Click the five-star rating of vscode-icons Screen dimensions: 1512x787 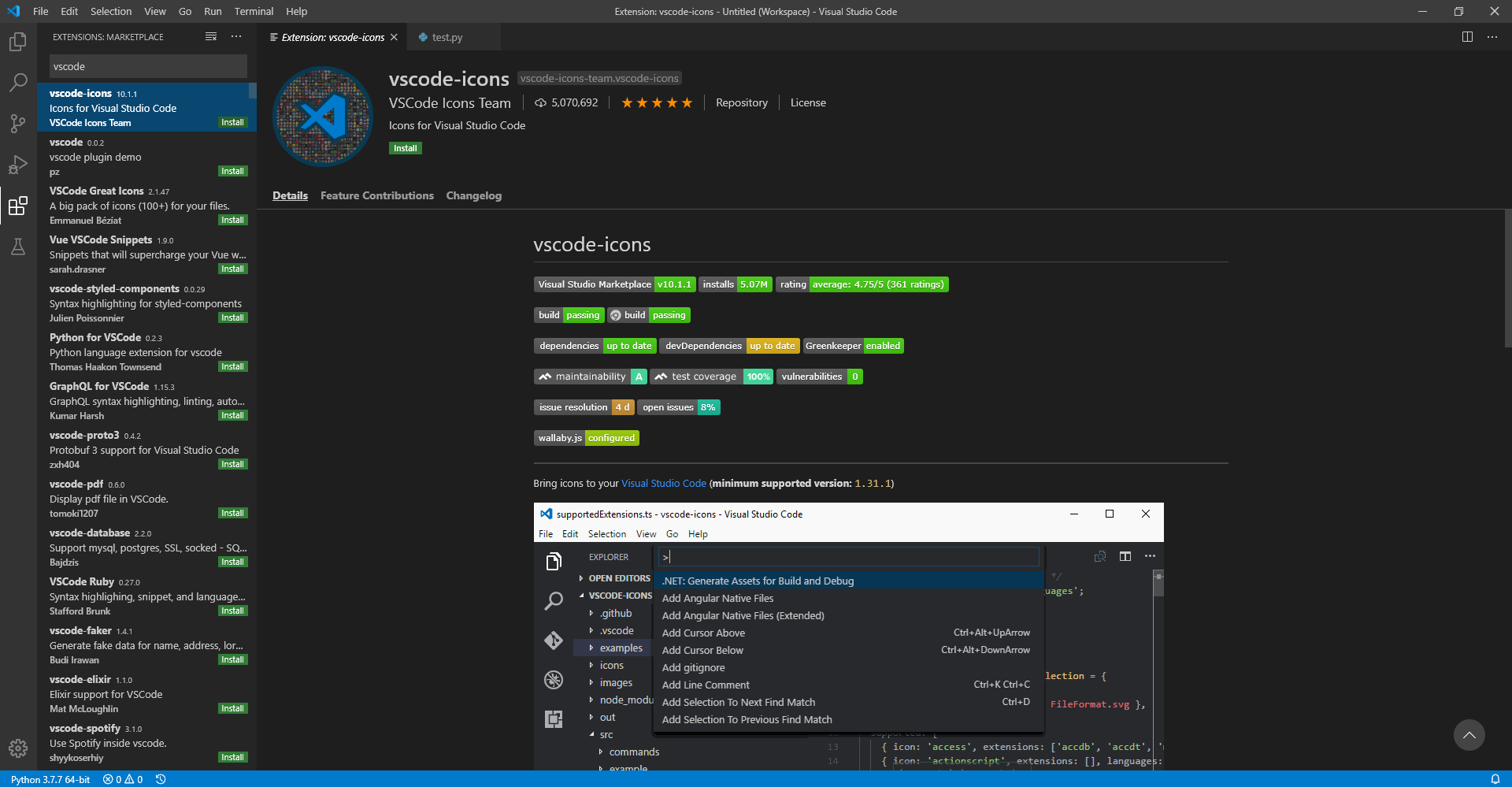(x=657, y=102)
